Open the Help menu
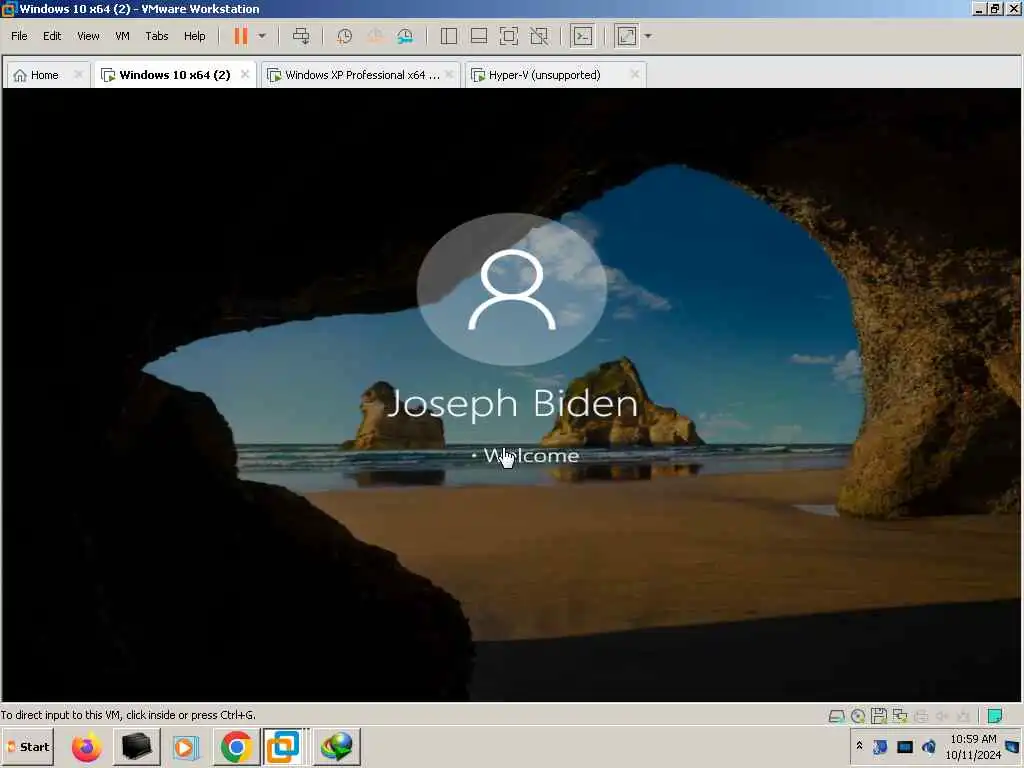The height and width of the screenshot is (768, 1024). 195,36
